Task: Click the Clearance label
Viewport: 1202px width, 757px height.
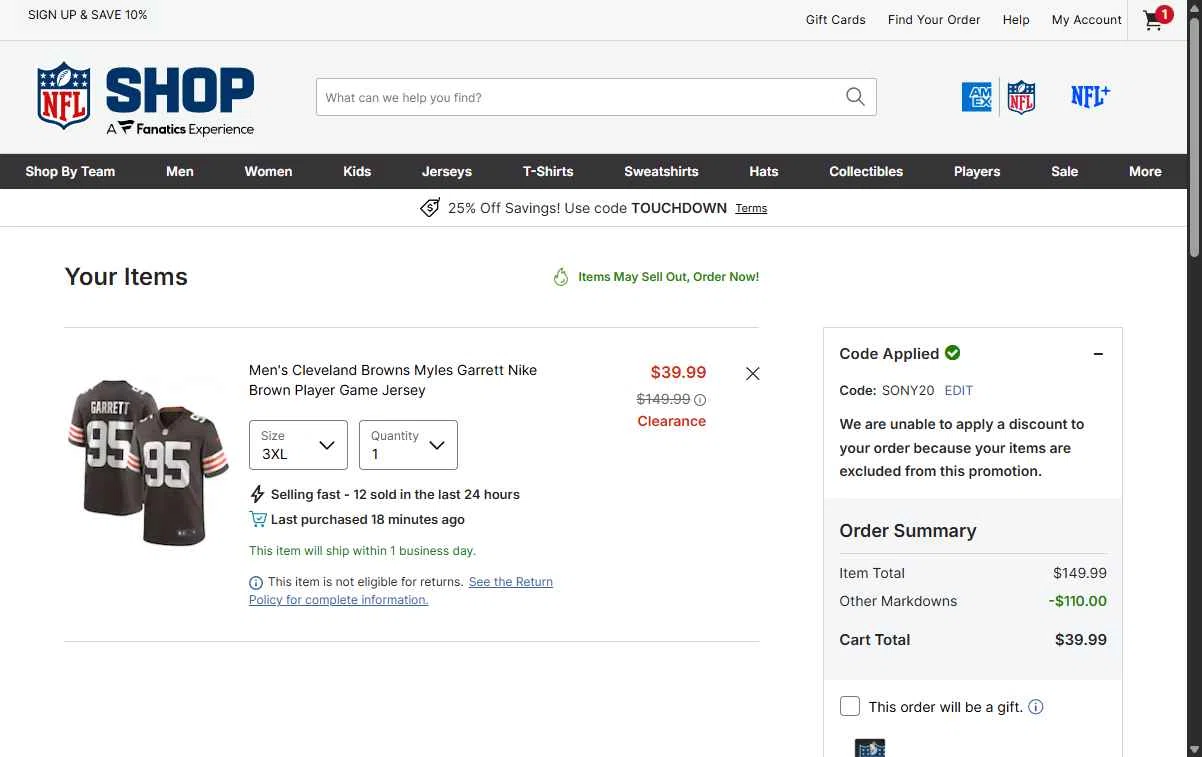Action: click(672, 421)
